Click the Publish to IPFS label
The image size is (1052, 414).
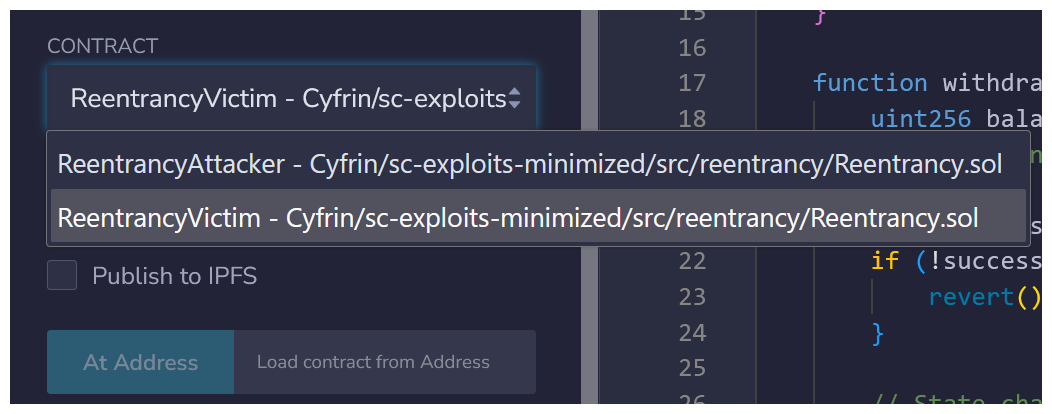point(174,276)
